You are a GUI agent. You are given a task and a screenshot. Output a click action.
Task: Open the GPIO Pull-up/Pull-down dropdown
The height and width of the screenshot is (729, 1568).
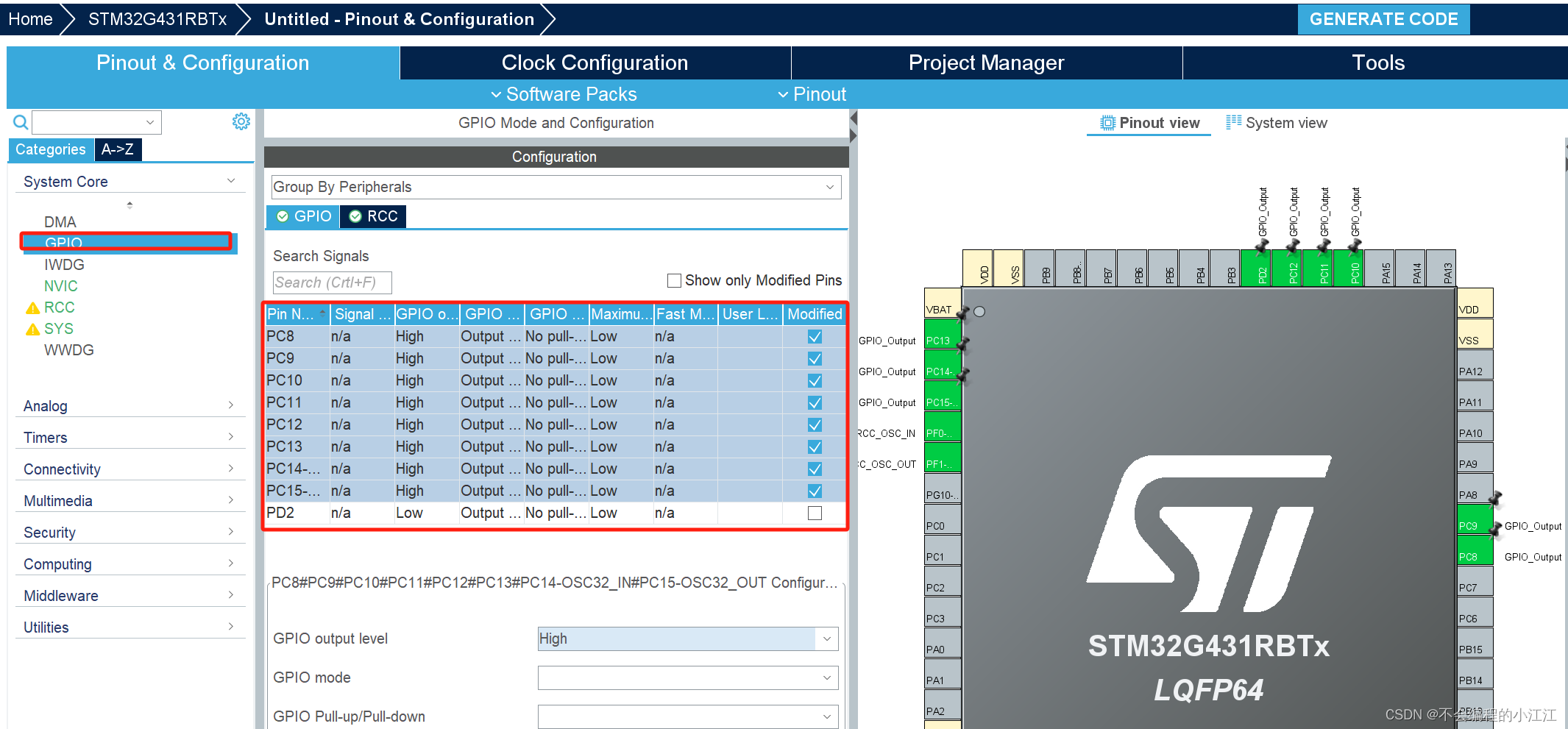pos(688,716)
